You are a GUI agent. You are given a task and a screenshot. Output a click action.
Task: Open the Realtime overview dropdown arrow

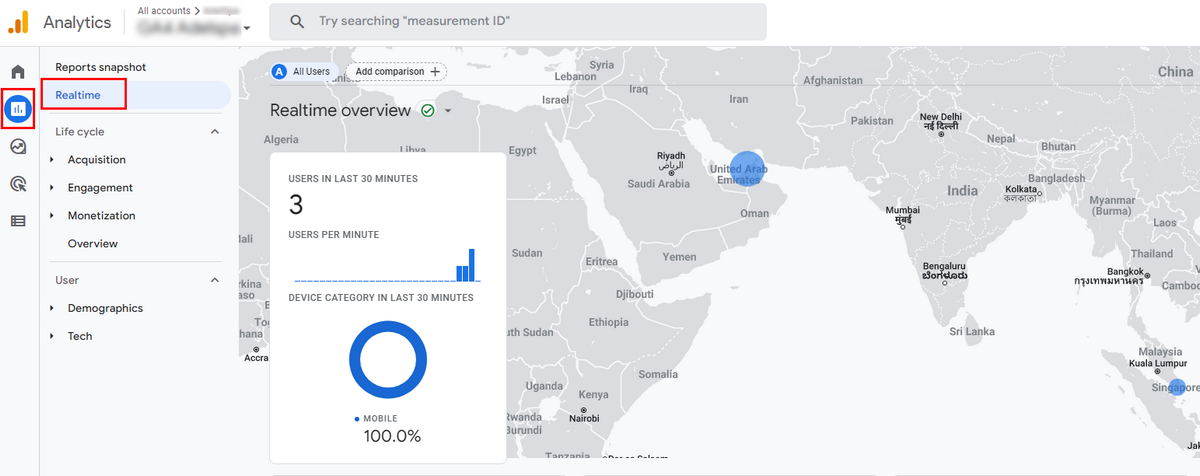coord(448,111)
